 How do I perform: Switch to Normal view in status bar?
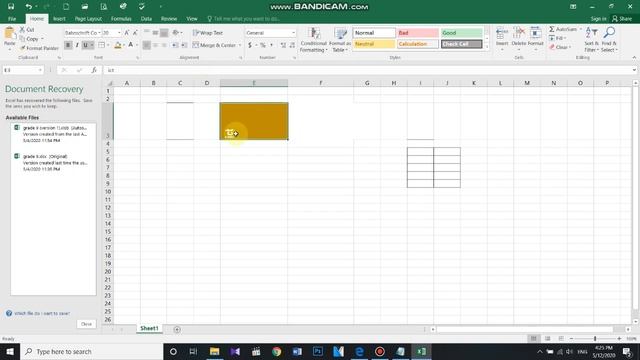(533, 338)
